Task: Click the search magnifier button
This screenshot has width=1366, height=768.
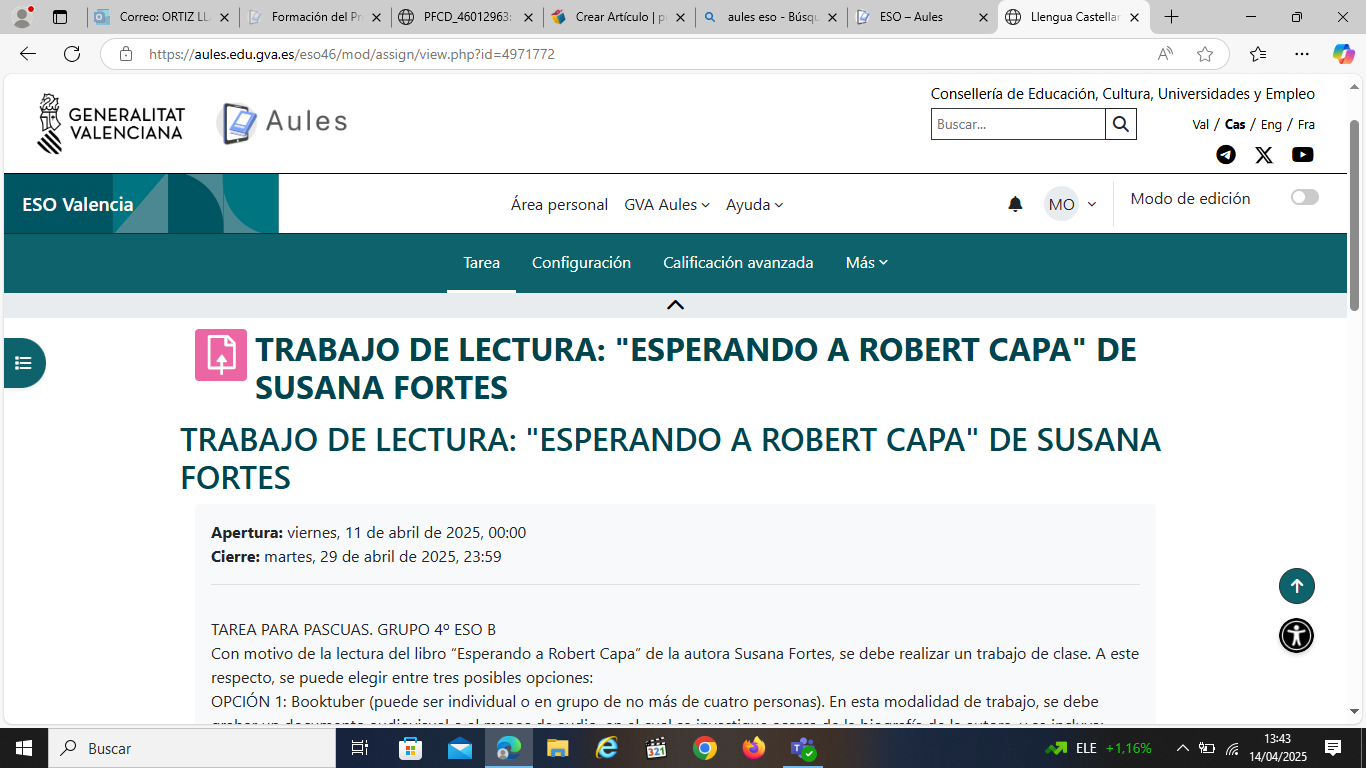Action: pos(1120,124)
